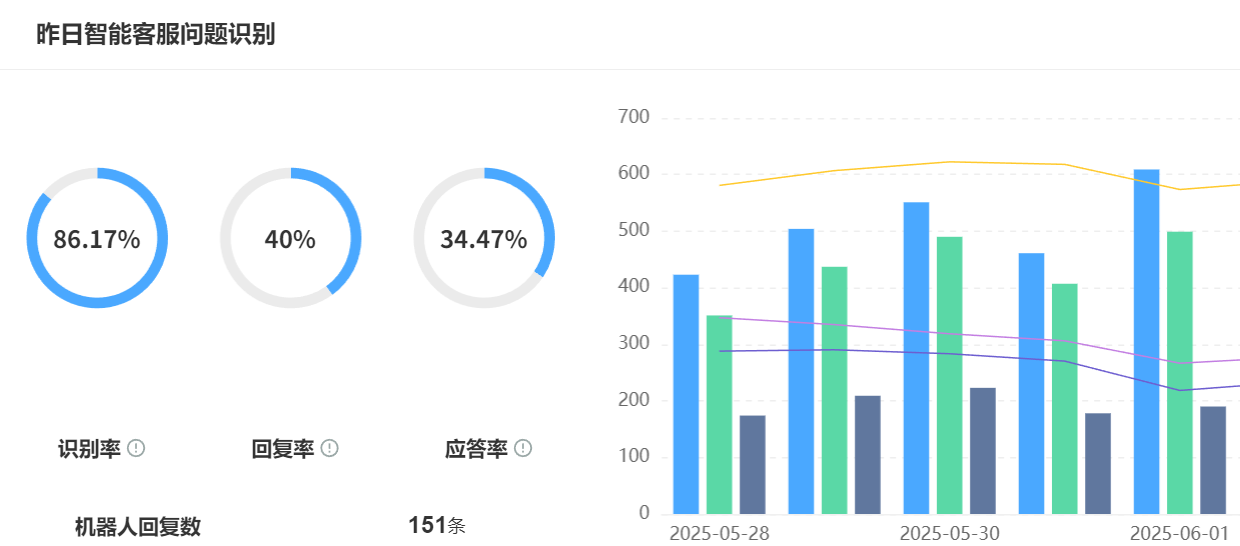Click the 151条 value
Screen dimensions: 1240x546
[x=437, y=525]
